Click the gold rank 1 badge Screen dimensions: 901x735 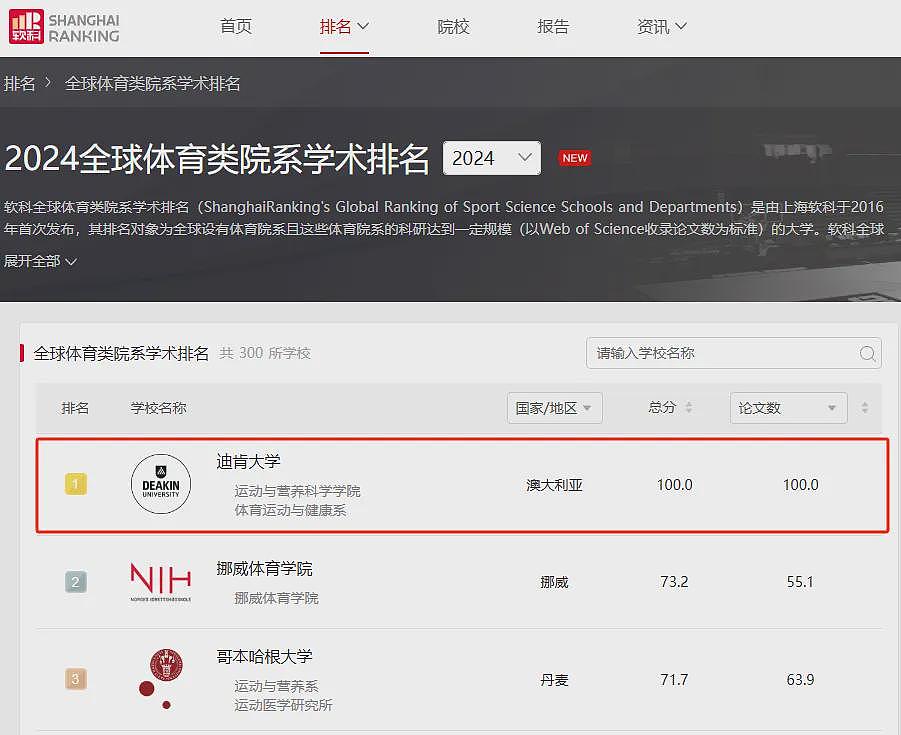pos(76,484)
